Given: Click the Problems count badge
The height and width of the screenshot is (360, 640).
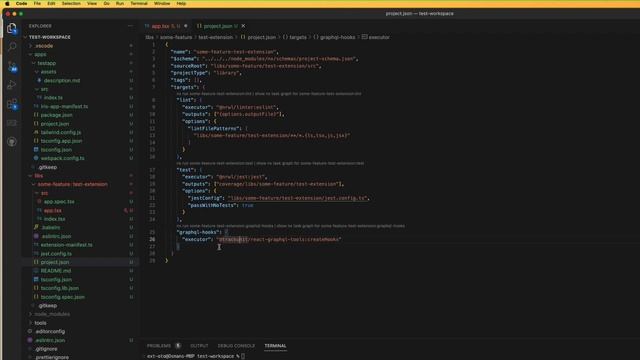Looking at the screenshot, I should 178,345.
